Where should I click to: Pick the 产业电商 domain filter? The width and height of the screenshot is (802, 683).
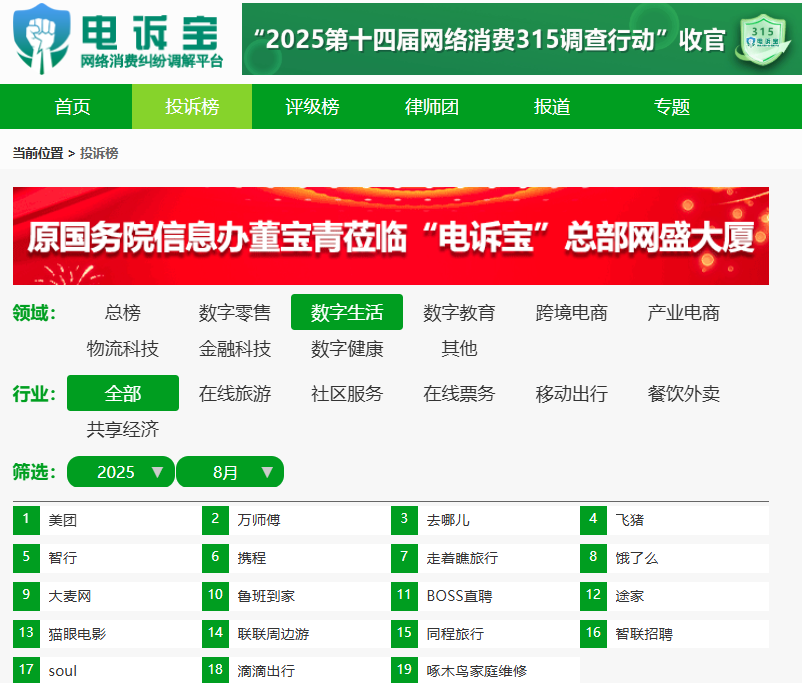click(683, 312)
